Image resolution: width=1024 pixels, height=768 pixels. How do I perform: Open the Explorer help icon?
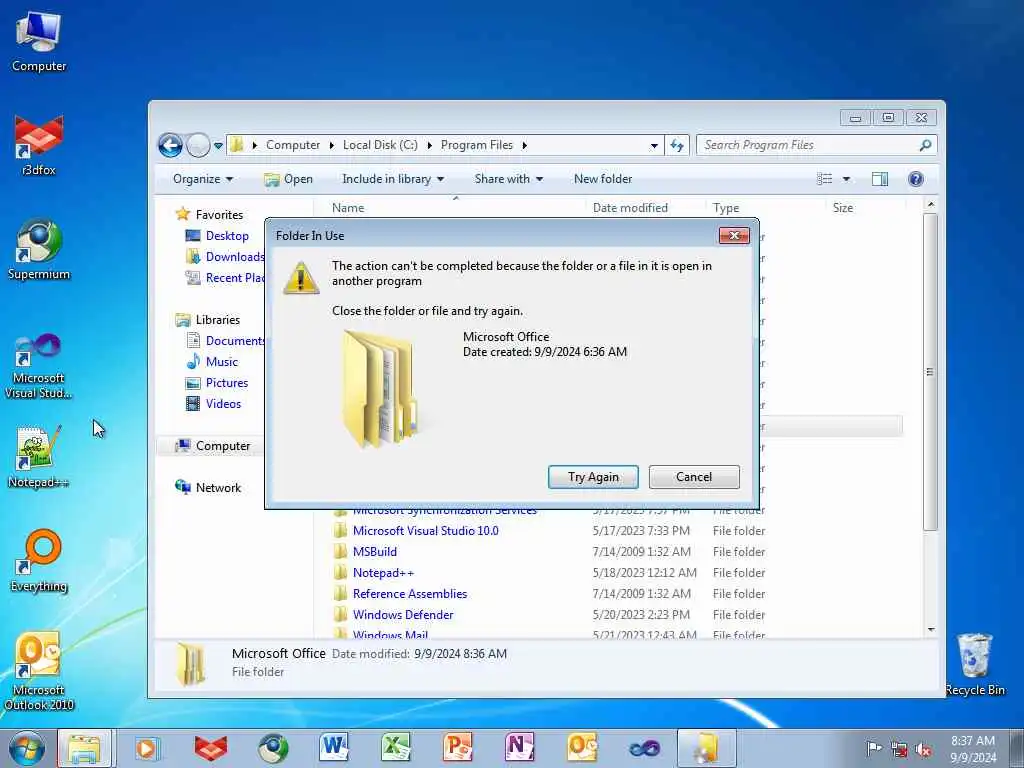916,179
